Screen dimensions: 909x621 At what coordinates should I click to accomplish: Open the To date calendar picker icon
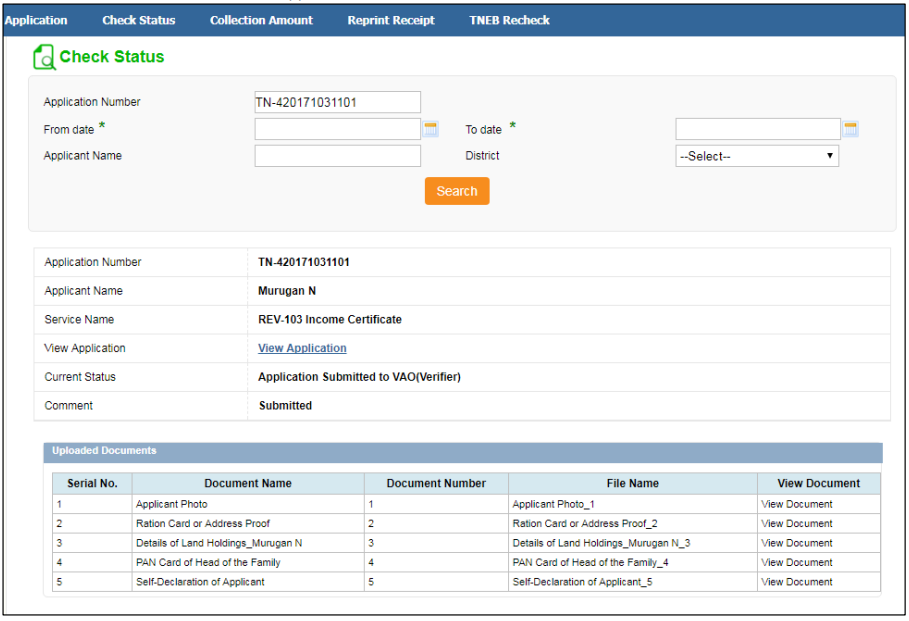click(x=850, y=129)
